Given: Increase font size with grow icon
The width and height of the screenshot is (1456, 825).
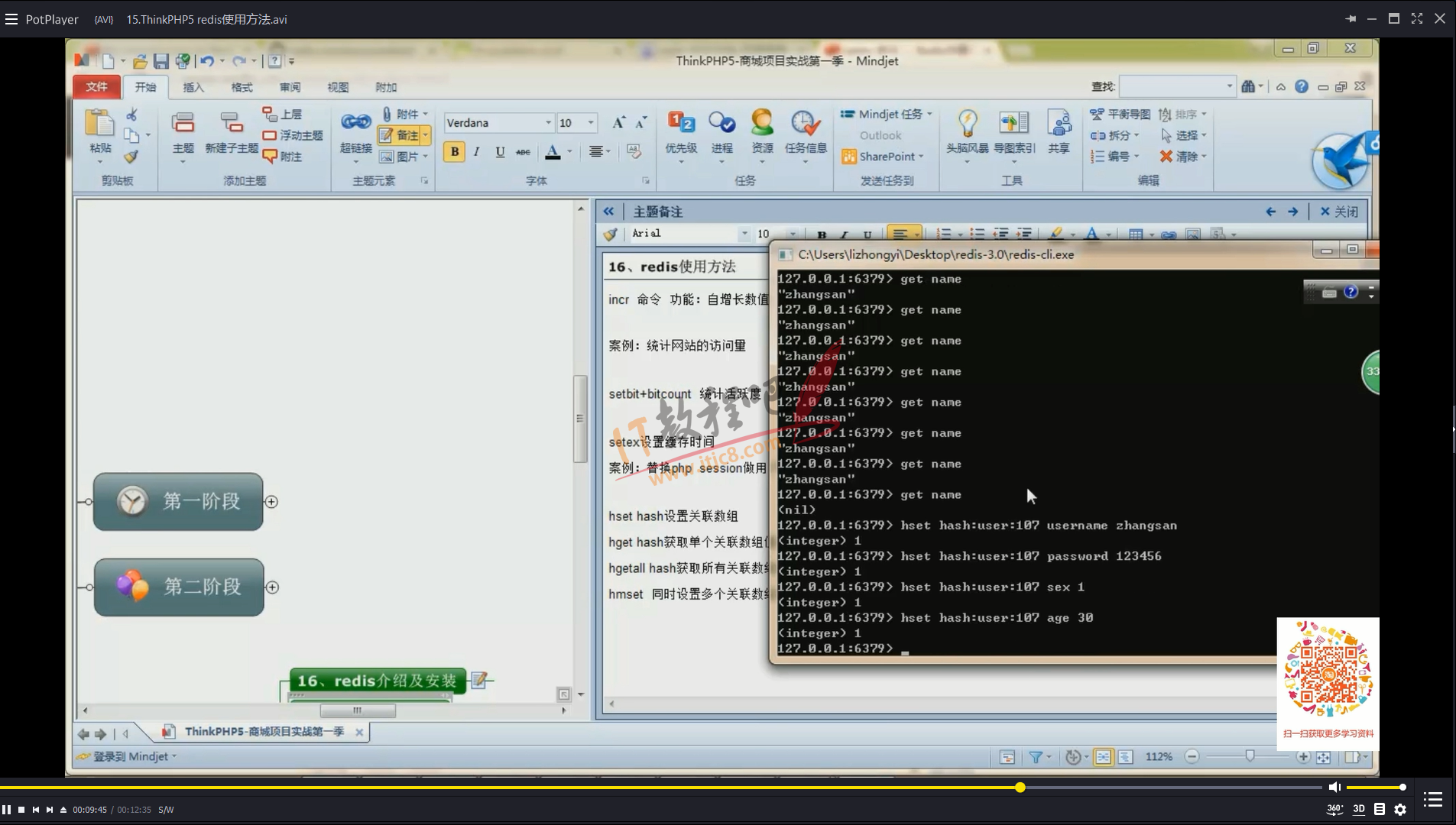Looking at the screenshot, I should point(618,122).
